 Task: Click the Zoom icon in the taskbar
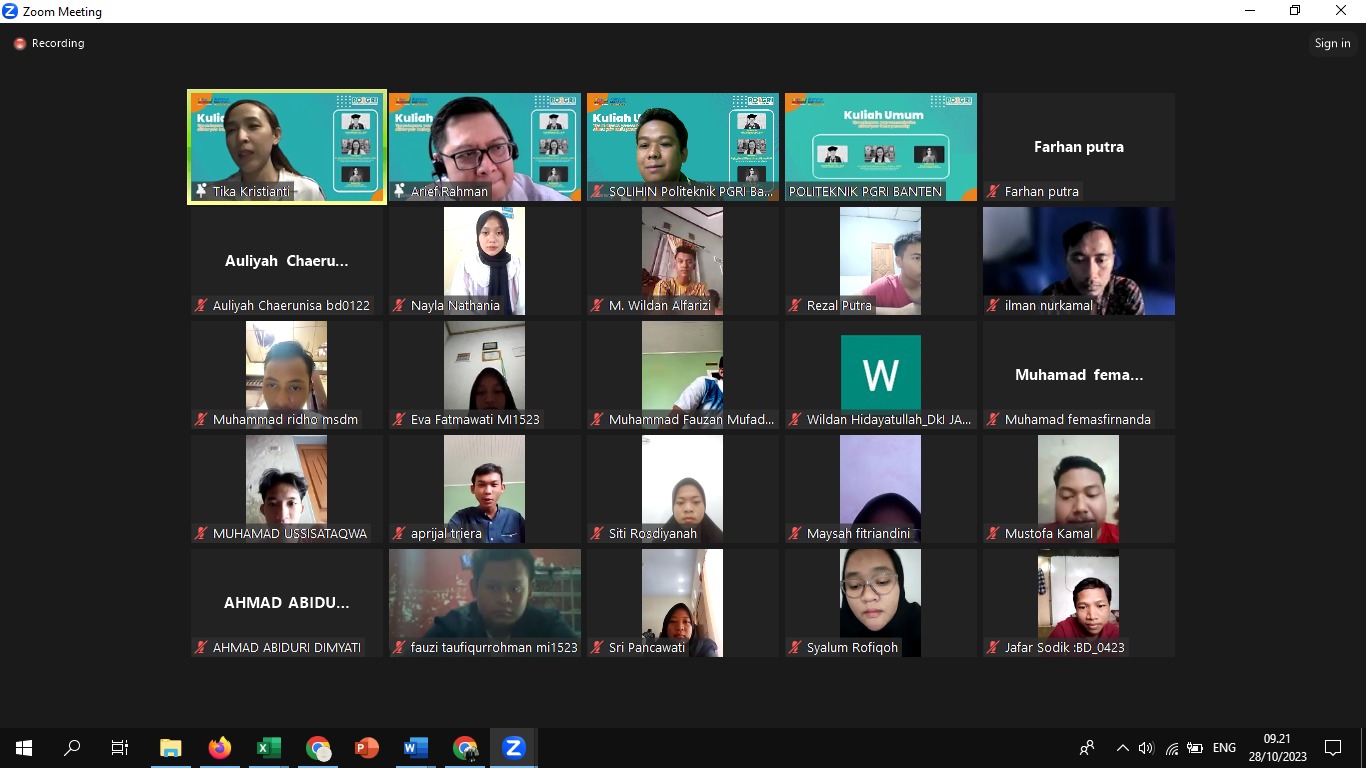click(x=514, y=748)
